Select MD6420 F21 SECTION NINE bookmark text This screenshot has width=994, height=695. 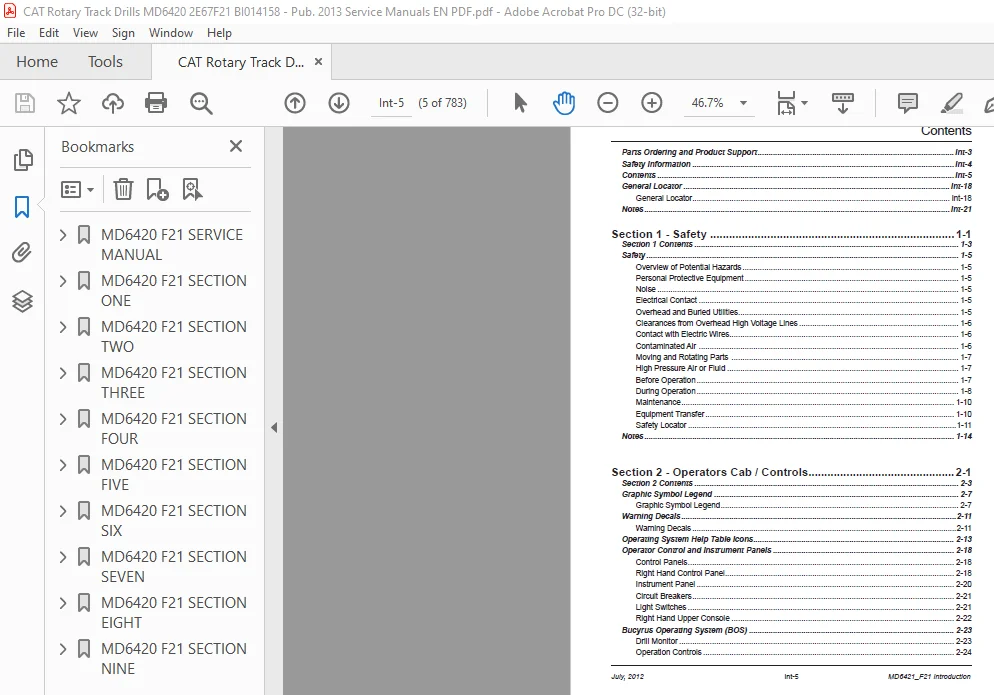[x=174, y=659]
